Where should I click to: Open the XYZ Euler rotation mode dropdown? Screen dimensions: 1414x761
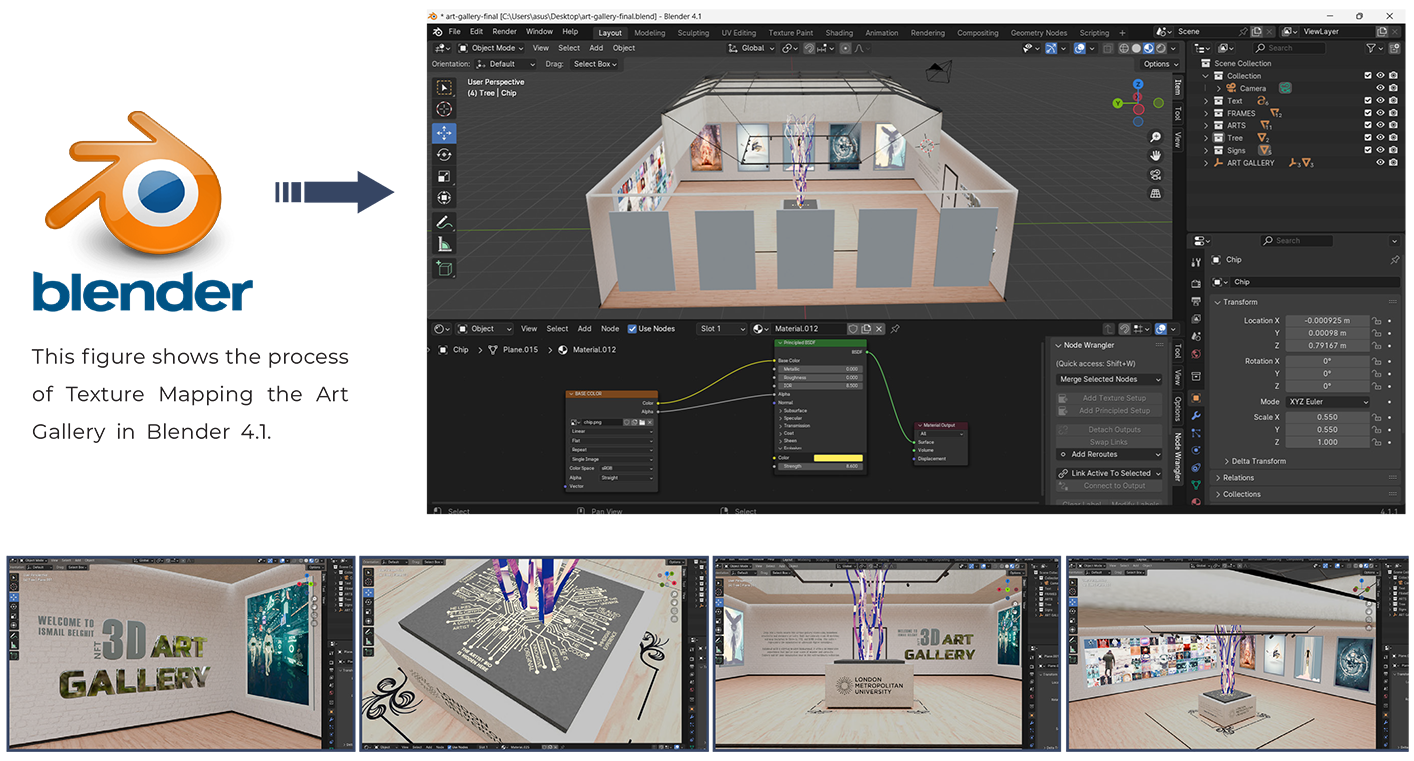click(x=1328, y=401)
